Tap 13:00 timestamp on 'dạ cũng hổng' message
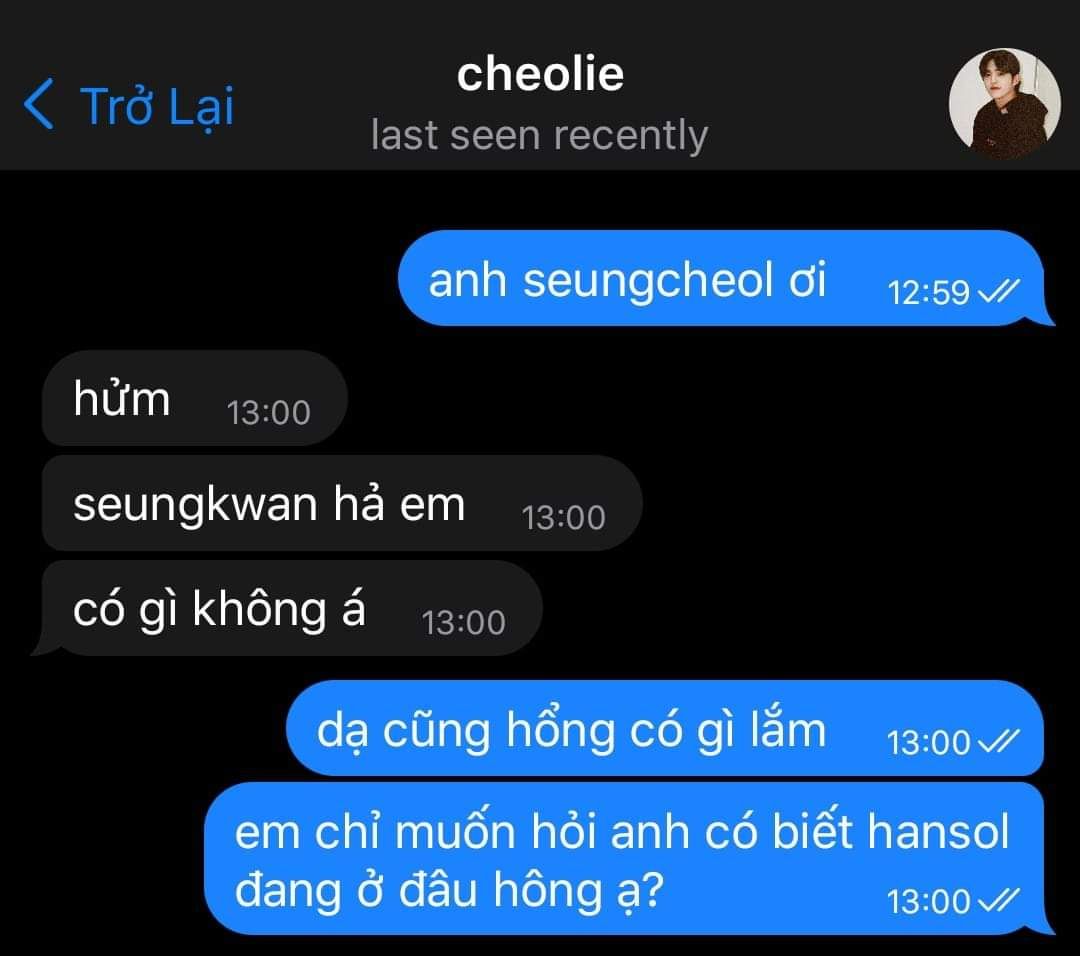Viewport: 1080px width, 956px height. [928, 742]
